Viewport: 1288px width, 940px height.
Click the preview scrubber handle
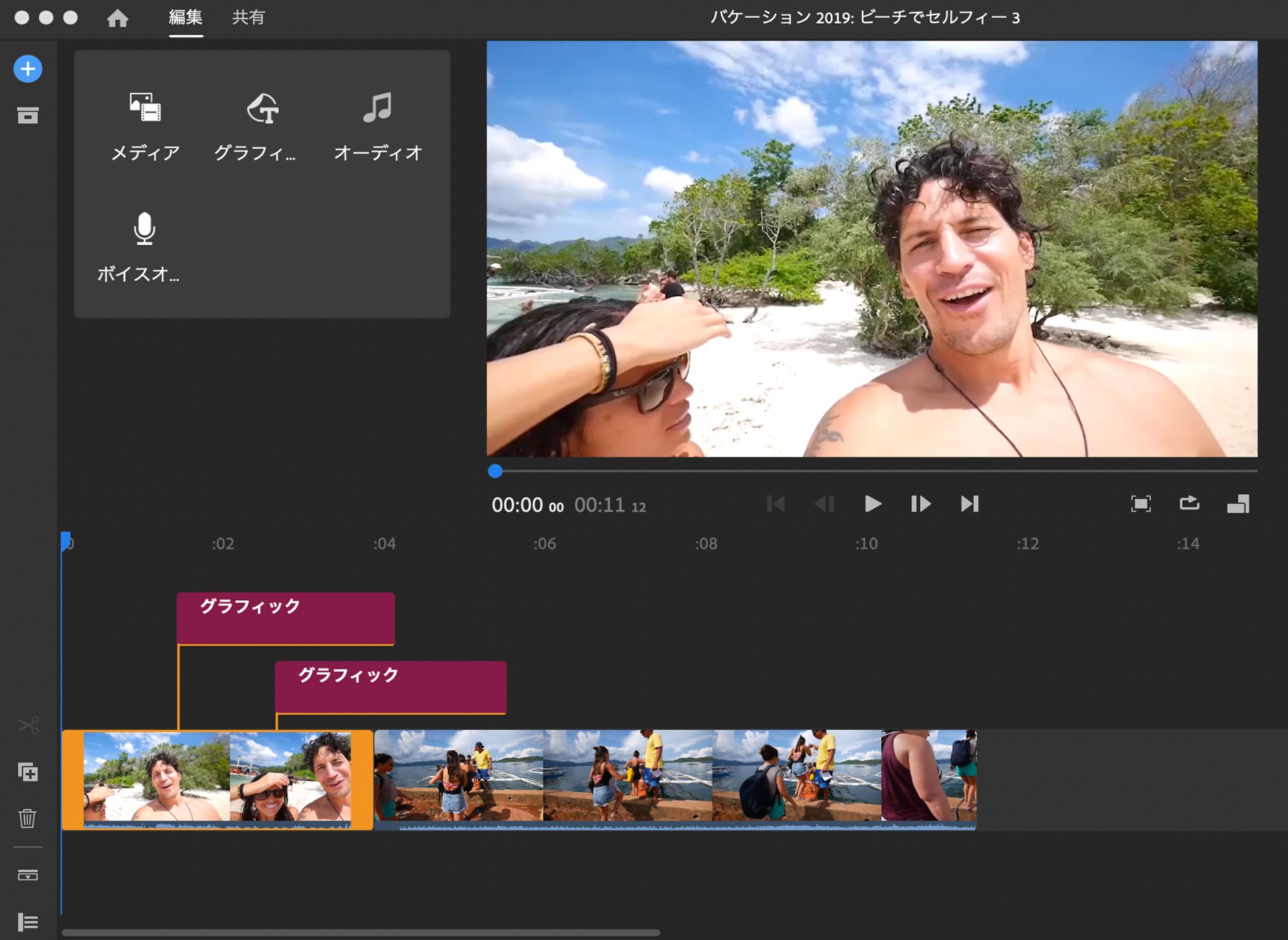pos(495,471)
